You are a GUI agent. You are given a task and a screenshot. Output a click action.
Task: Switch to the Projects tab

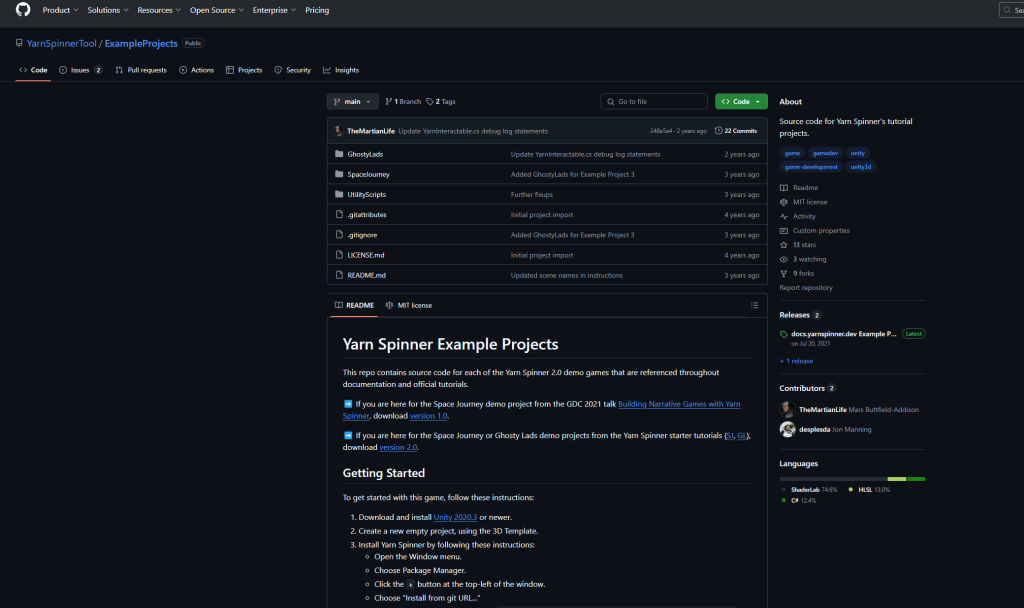pyautogui.click(x=244, y=70)
